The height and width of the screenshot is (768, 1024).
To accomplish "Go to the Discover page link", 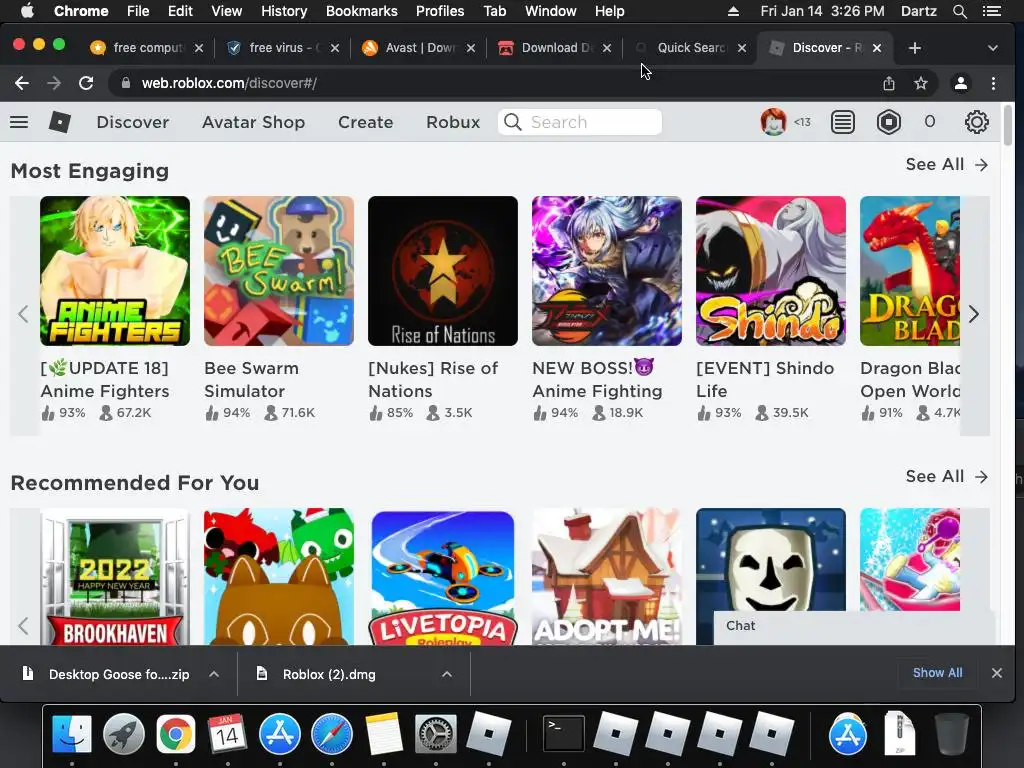I will (133, 122).
